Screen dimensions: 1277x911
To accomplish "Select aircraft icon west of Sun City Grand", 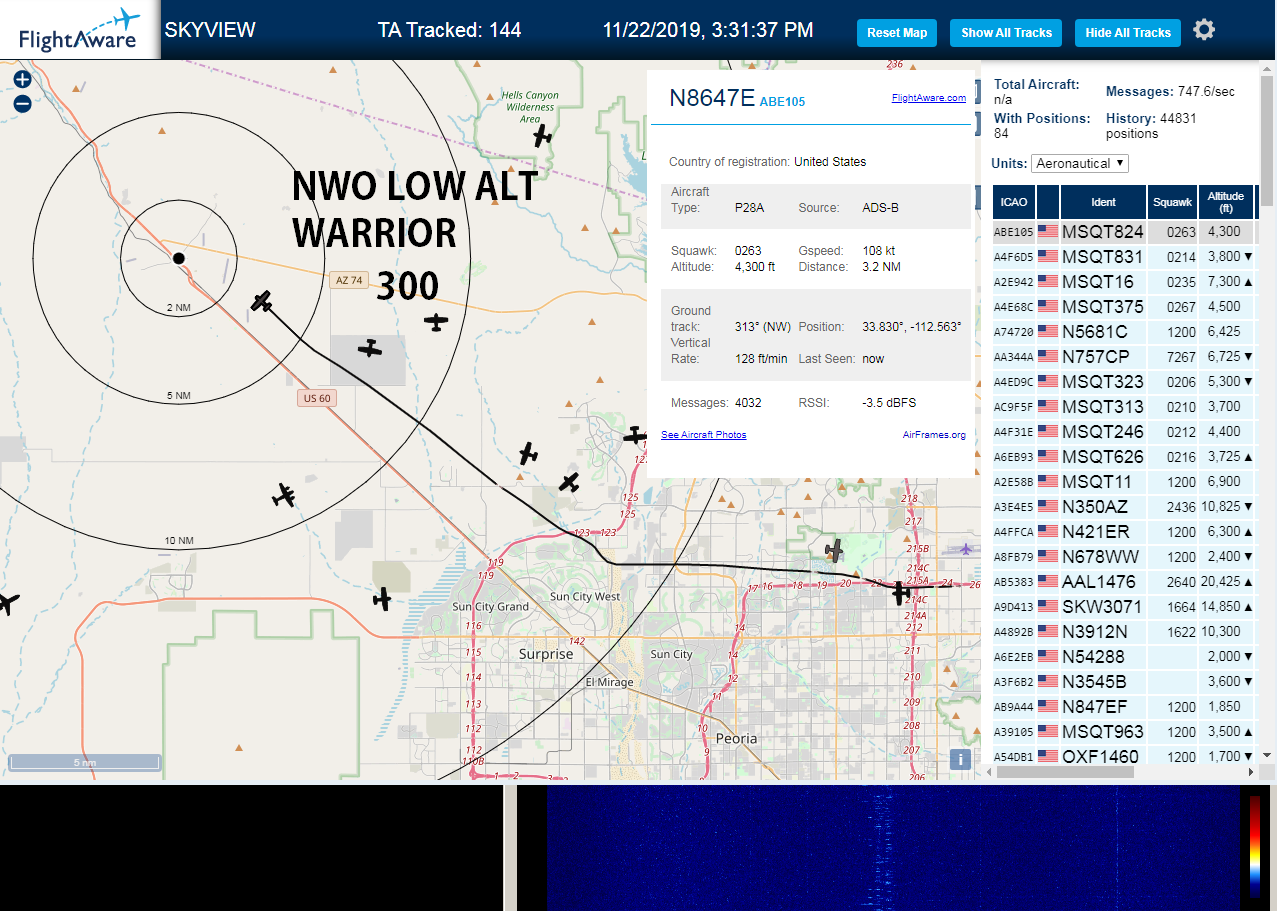I will click(381, 599).
